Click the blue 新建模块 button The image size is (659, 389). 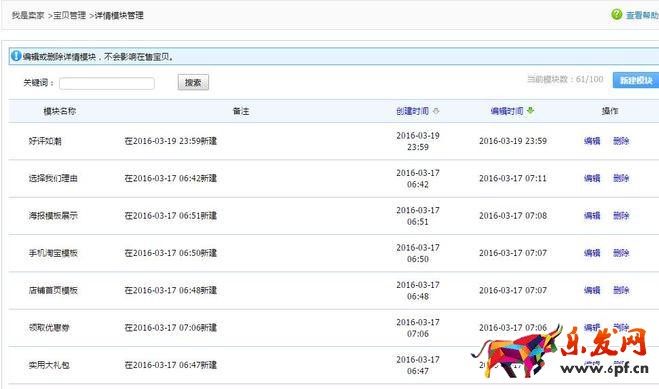click(x=635, y=80)
